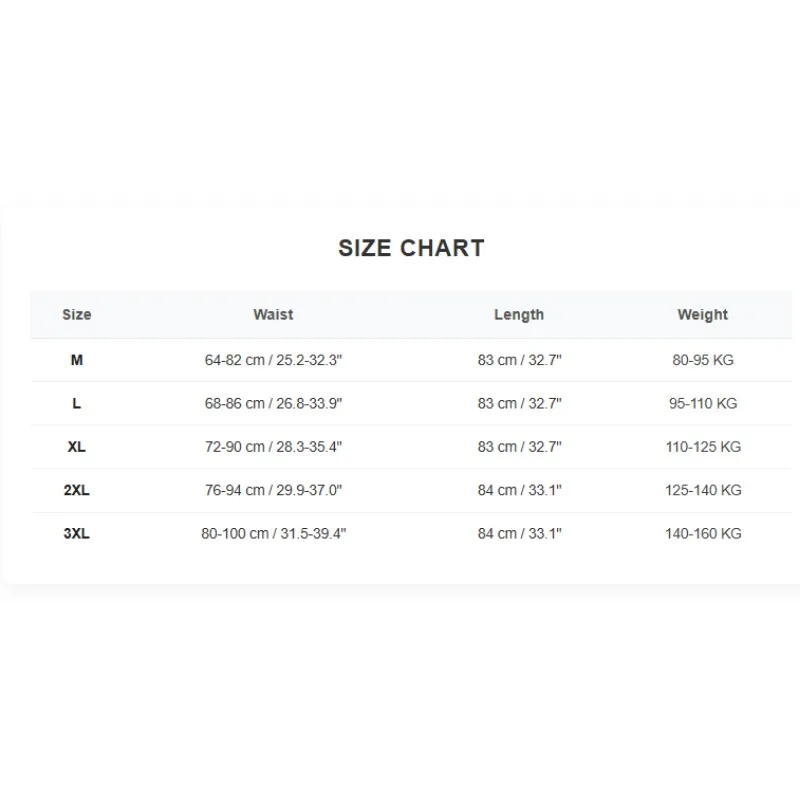The image size is (800, 800).
Task: Click the M size row label
Action: [x=77, y=360]
